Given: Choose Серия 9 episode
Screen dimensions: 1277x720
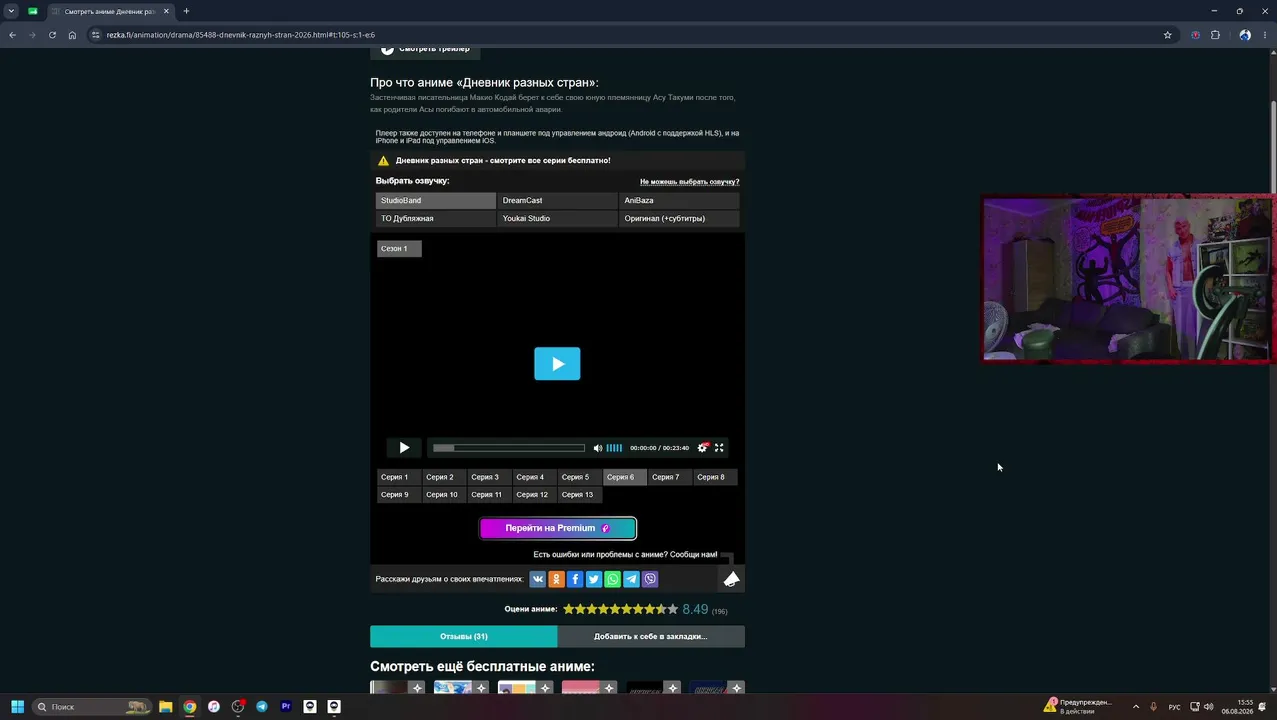Looking at the screenshot, I should pyautogui.click(x=399, y=495).
